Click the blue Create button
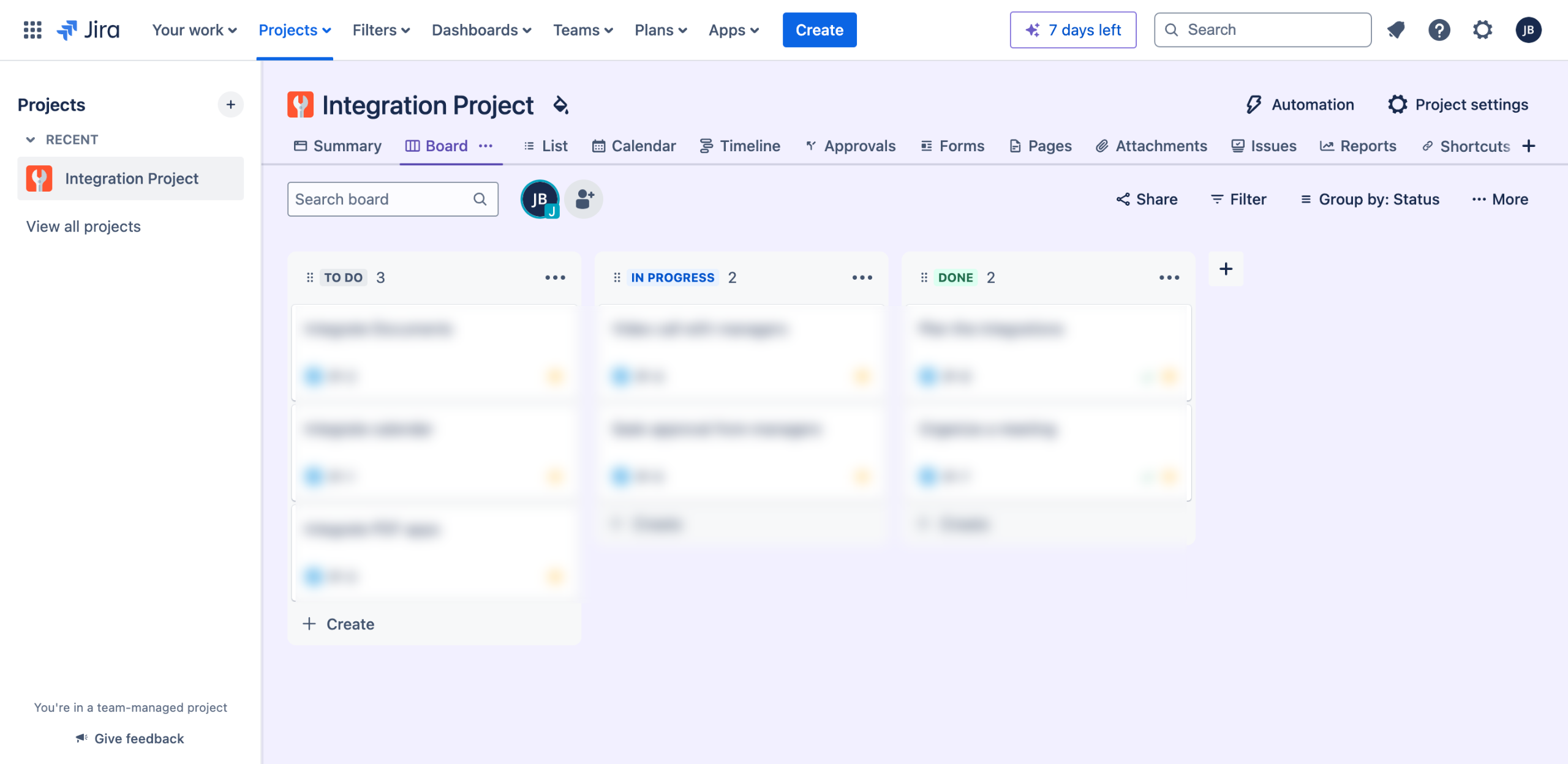The image size is (1568, 764). click(x=819, y=29)
